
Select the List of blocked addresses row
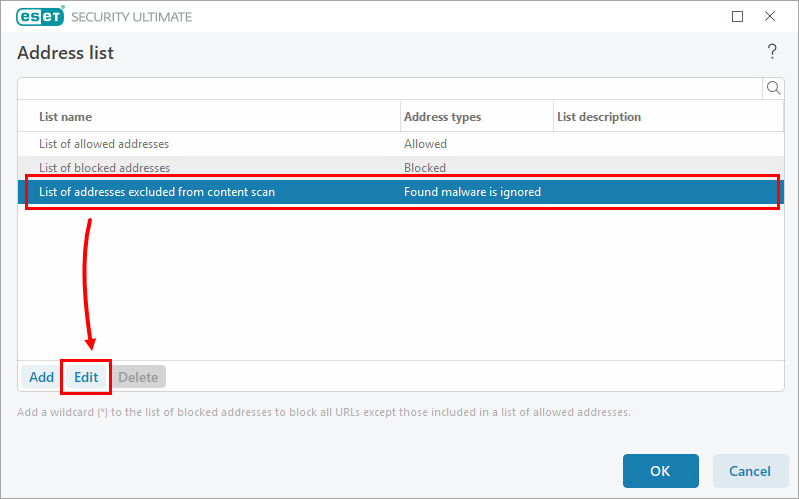pos(104,168)
